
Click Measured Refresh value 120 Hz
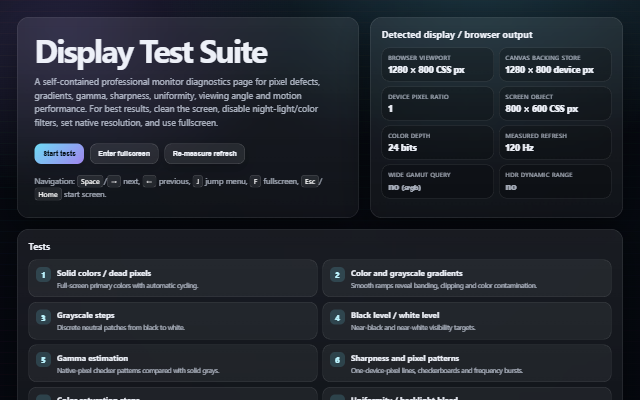coord(519,148)
